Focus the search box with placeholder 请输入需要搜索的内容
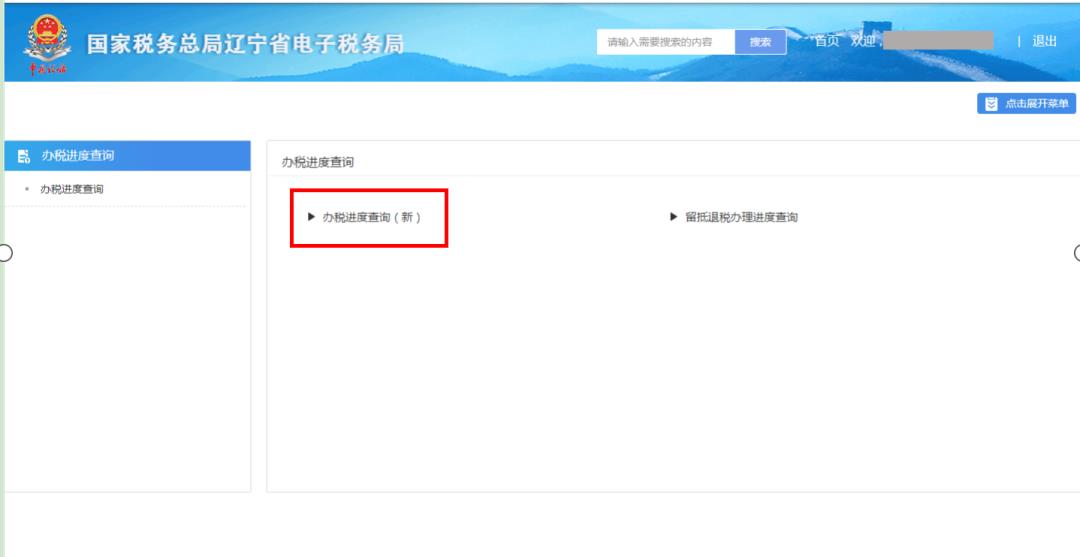This screenshot has width=1080, height=557. click(665, 42)
